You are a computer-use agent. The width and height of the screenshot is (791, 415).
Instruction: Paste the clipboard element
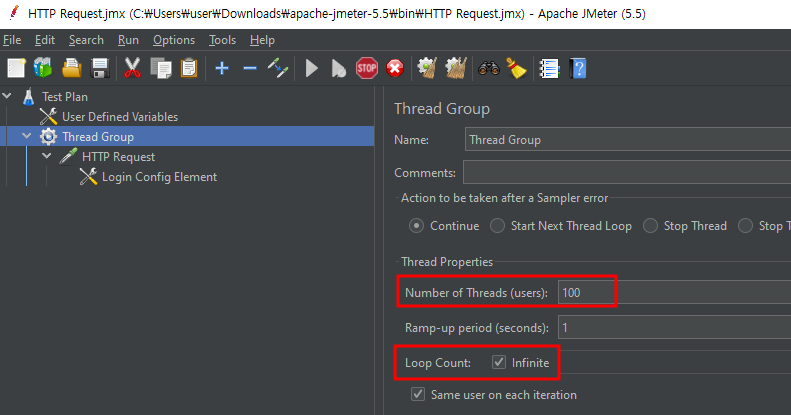pos(189,68)
